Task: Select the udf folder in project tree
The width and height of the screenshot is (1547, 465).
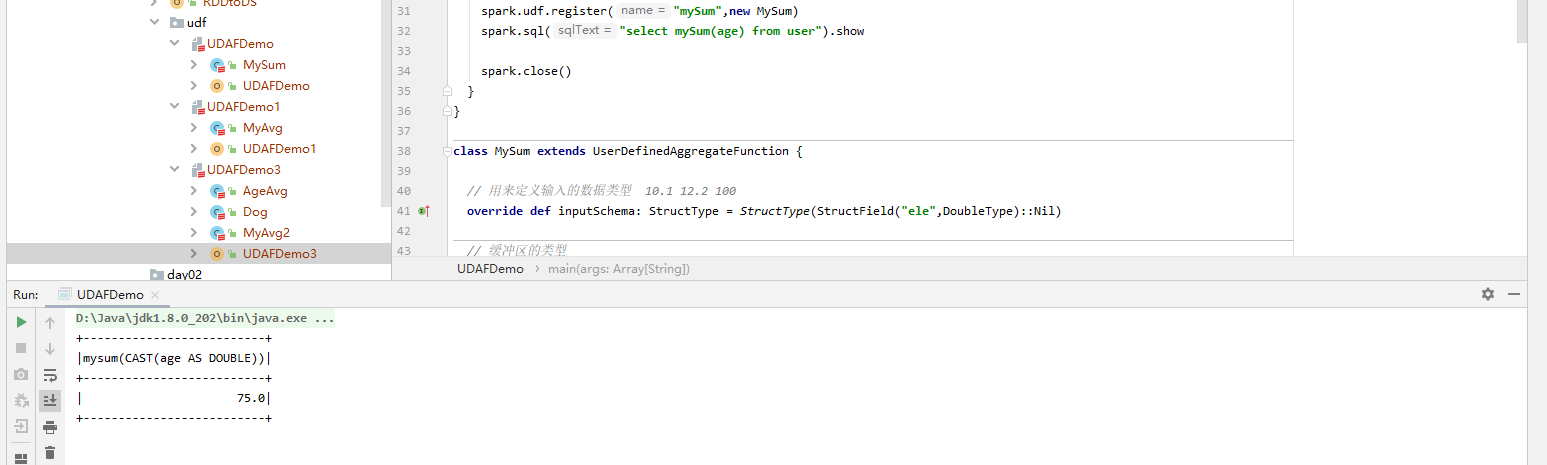Action: pyautogui.click(x=197, y=22)
